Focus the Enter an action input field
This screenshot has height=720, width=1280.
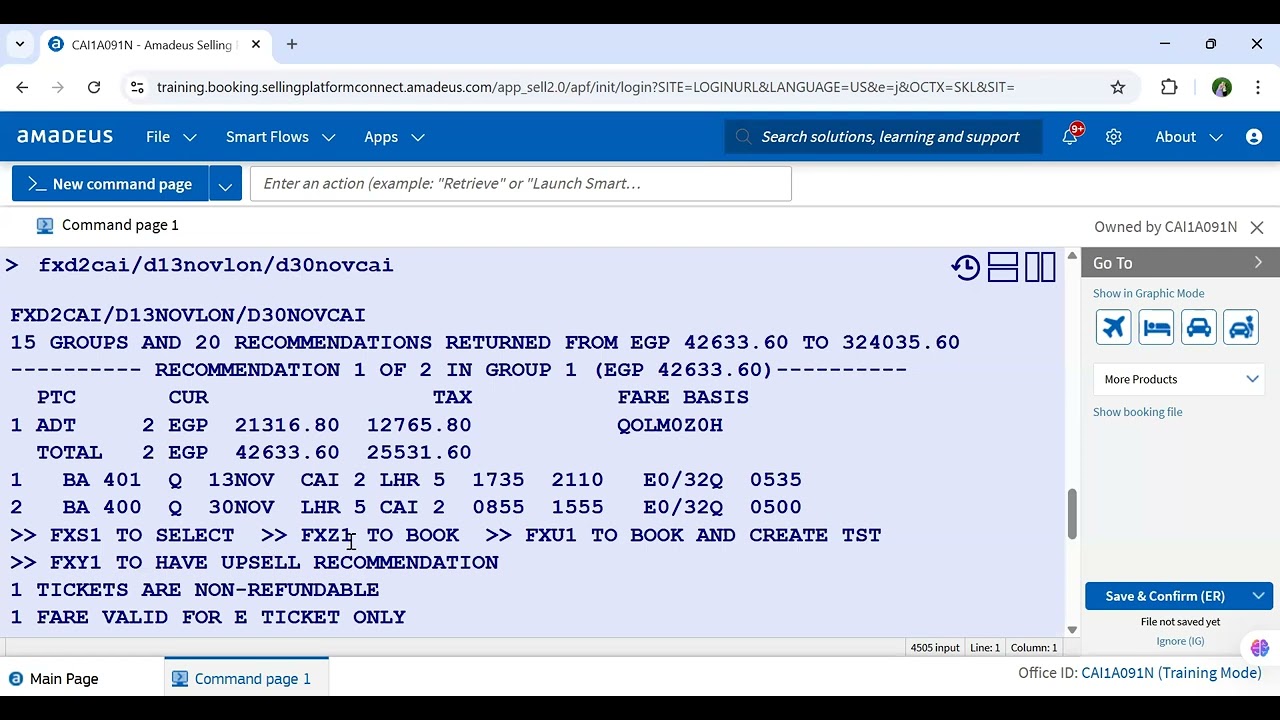[521, 184]
